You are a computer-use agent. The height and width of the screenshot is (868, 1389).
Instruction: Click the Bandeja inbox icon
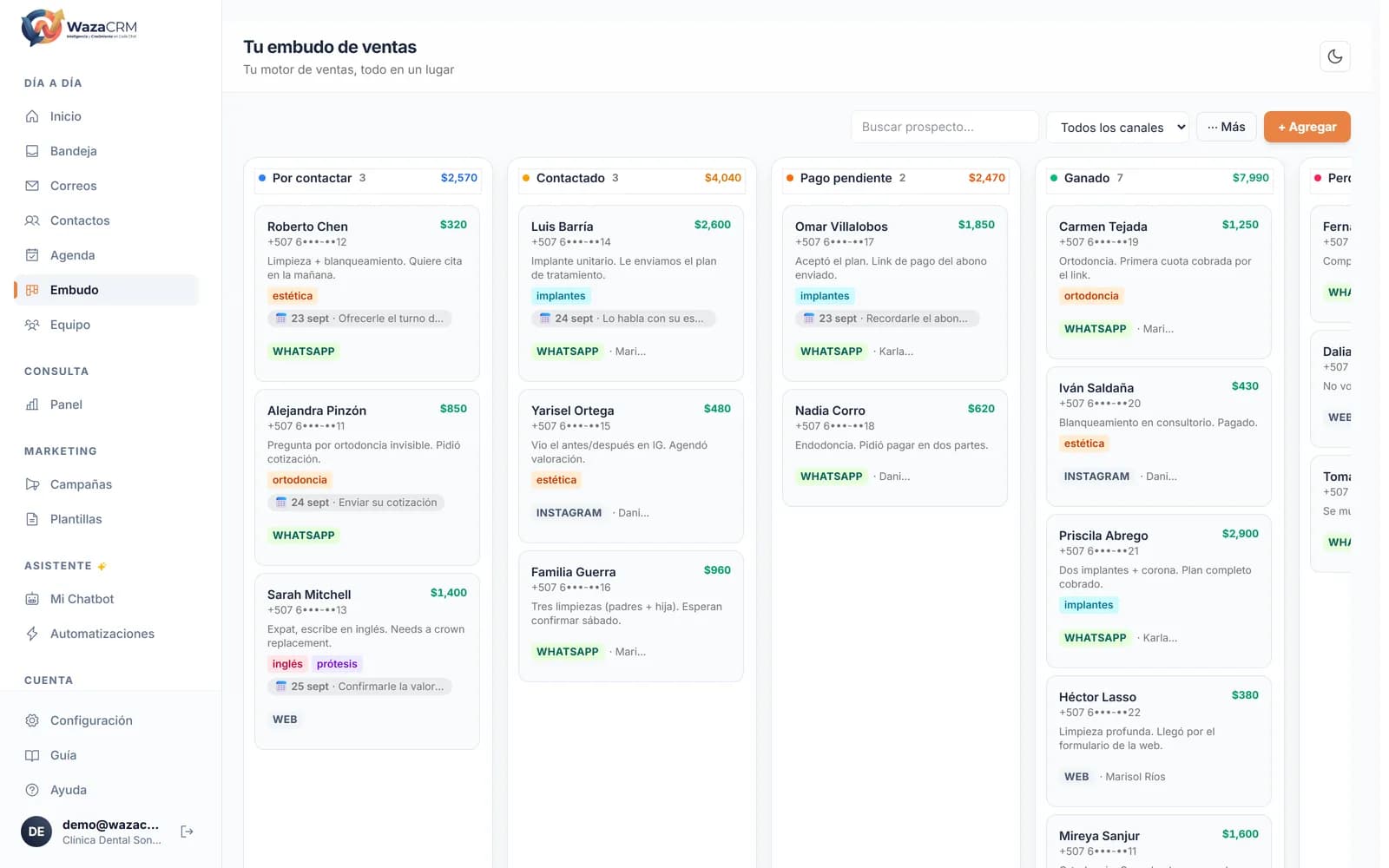(32, 151)
